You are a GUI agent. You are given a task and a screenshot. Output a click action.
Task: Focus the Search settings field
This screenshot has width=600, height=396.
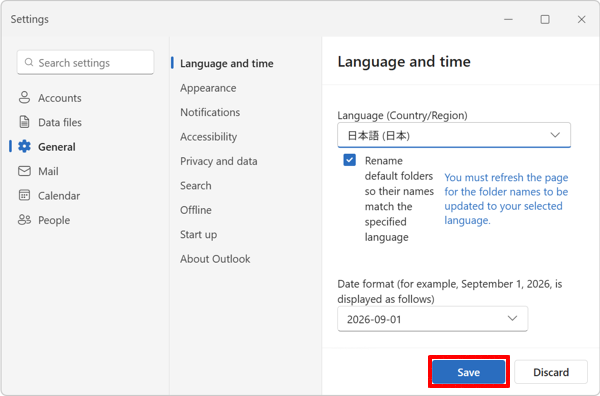(85, 62)
